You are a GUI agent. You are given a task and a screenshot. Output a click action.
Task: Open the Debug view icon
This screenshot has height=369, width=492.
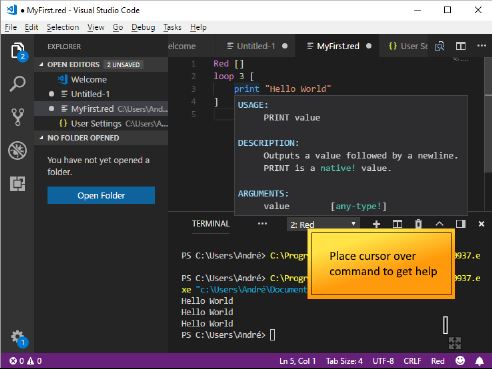[17, 150]
